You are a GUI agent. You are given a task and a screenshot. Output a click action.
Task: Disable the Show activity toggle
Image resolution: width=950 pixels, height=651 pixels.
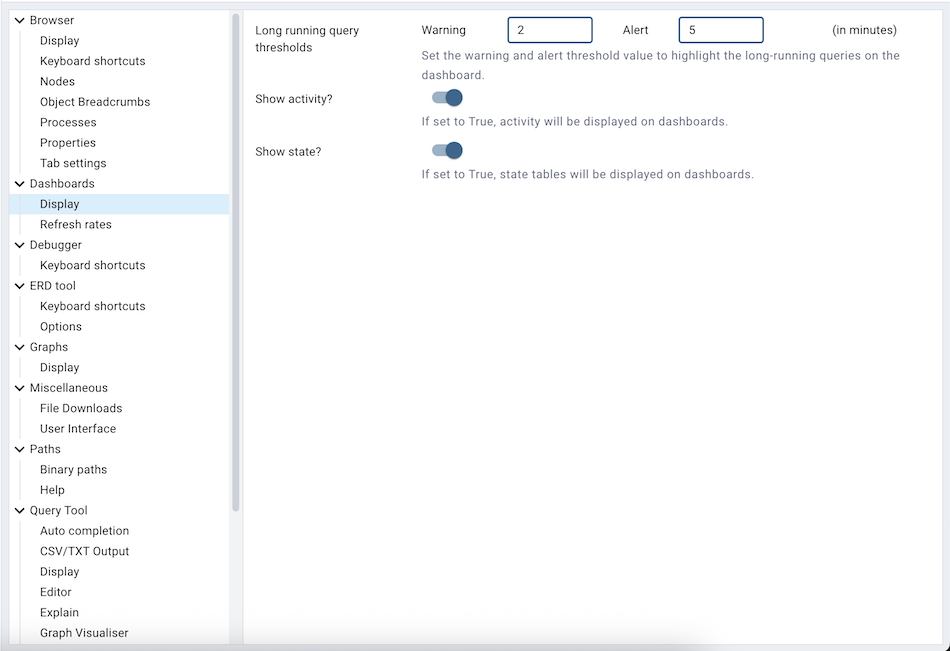click(446, 98)
